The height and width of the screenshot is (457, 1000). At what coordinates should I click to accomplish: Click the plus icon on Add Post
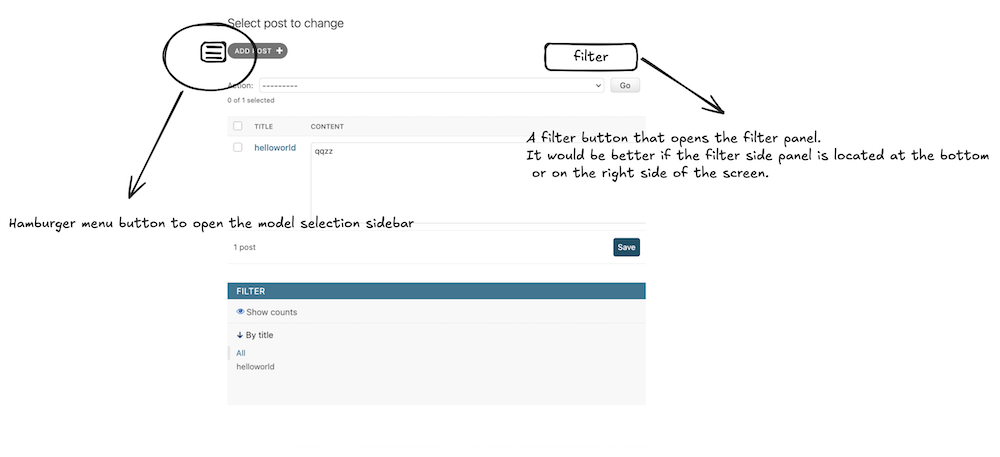pos(279,50)
